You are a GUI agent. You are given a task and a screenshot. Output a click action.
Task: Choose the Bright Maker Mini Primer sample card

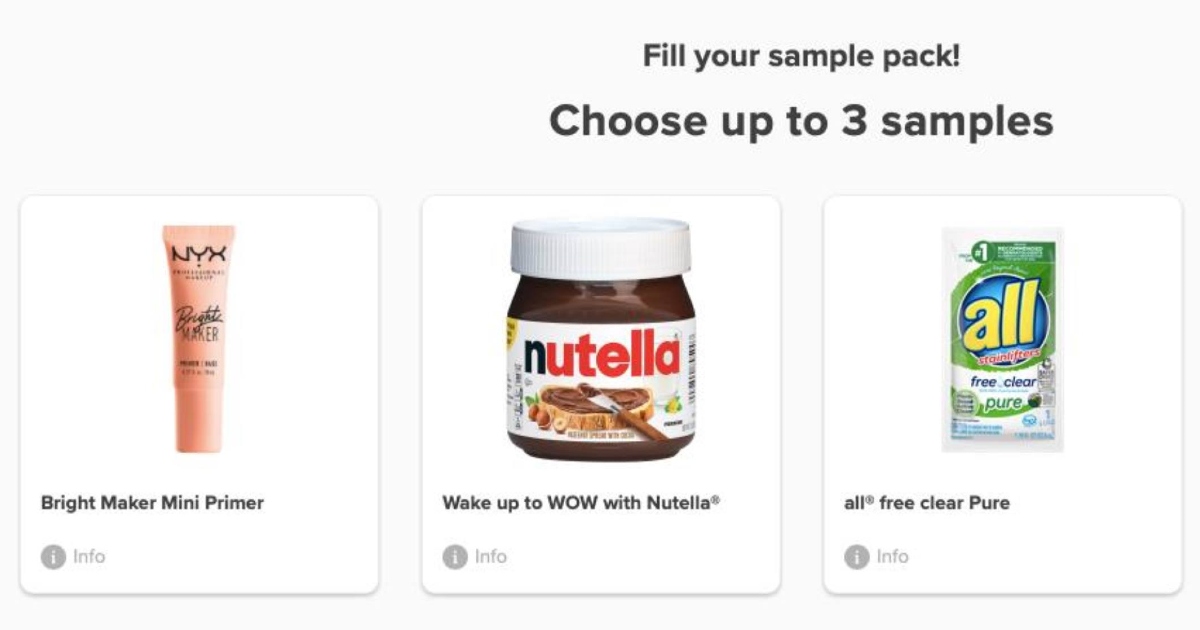(199, 395)
